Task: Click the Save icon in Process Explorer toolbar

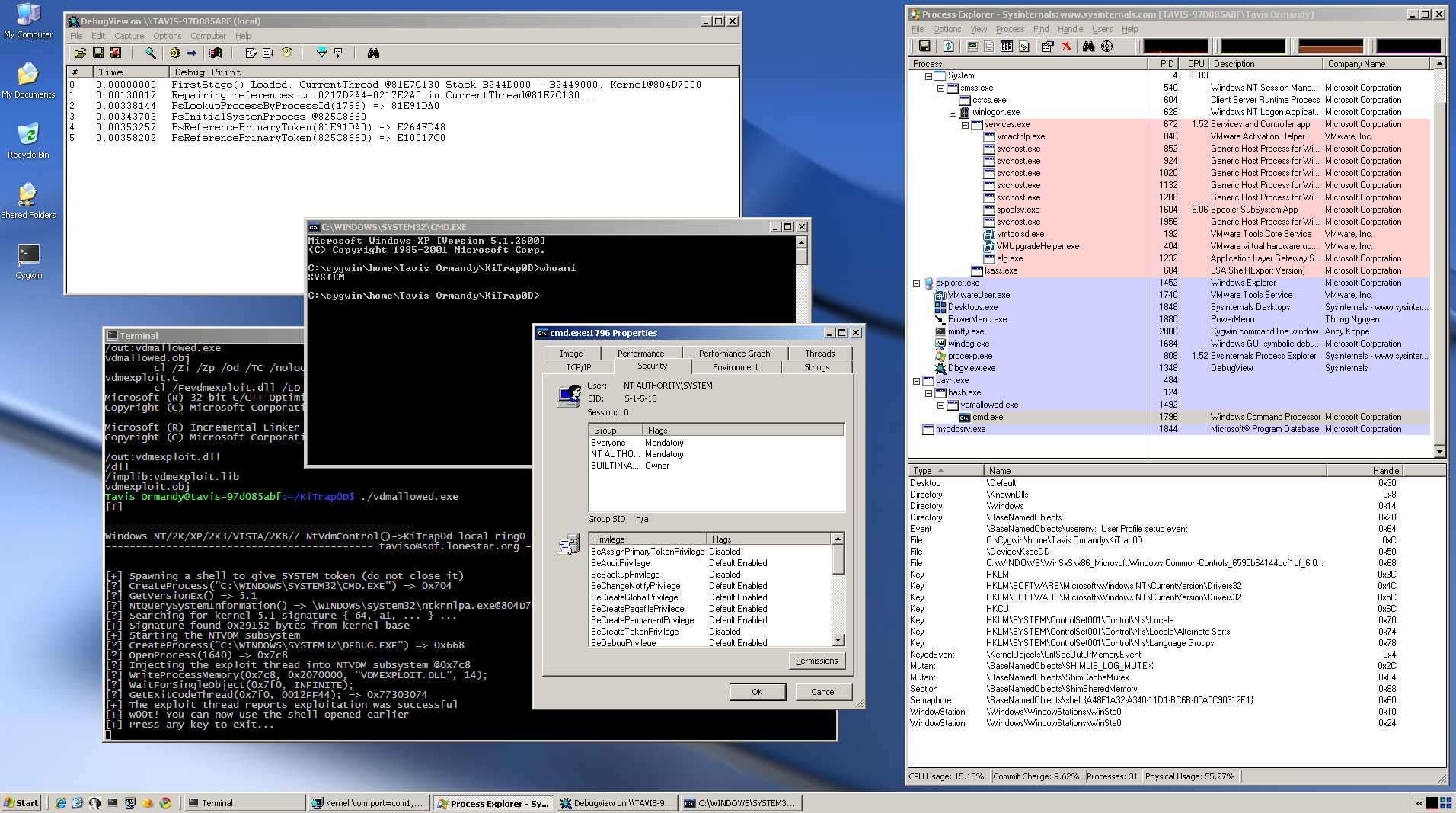Action: [924, 46]
